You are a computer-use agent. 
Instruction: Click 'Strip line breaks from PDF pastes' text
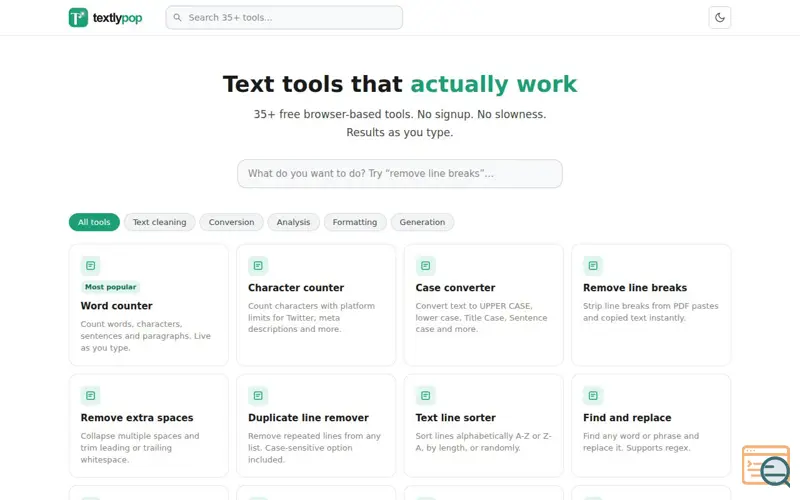coord(651,312)
